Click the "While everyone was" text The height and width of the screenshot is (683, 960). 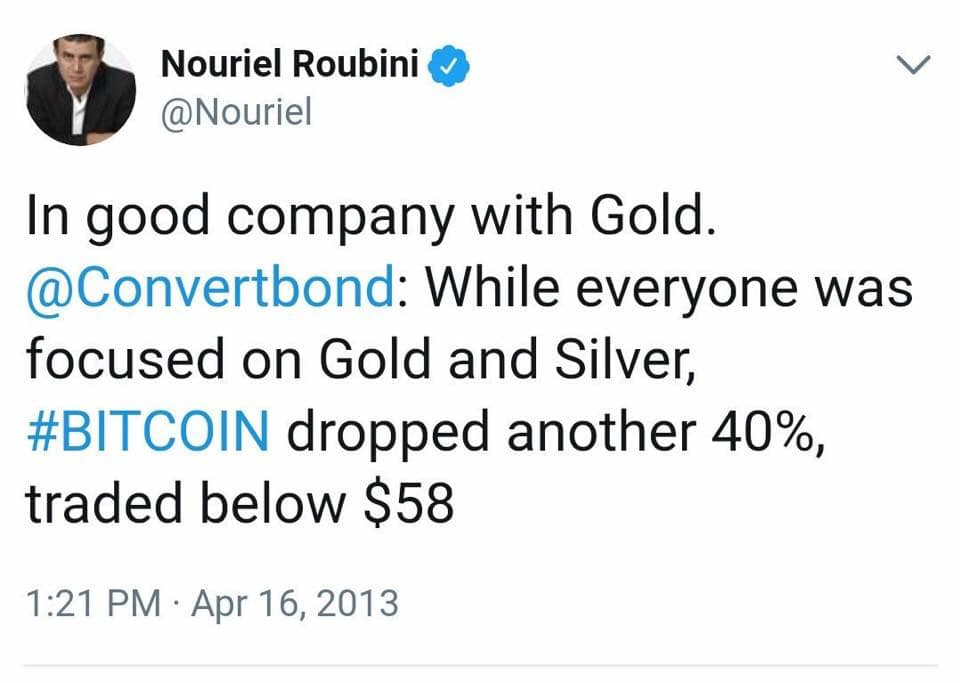(669, 288)
